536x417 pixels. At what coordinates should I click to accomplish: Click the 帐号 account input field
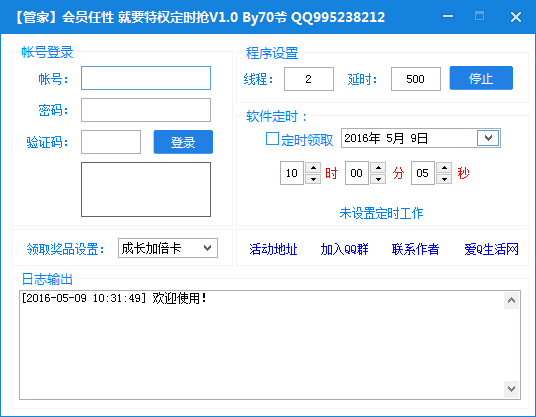tap(146, 78)
